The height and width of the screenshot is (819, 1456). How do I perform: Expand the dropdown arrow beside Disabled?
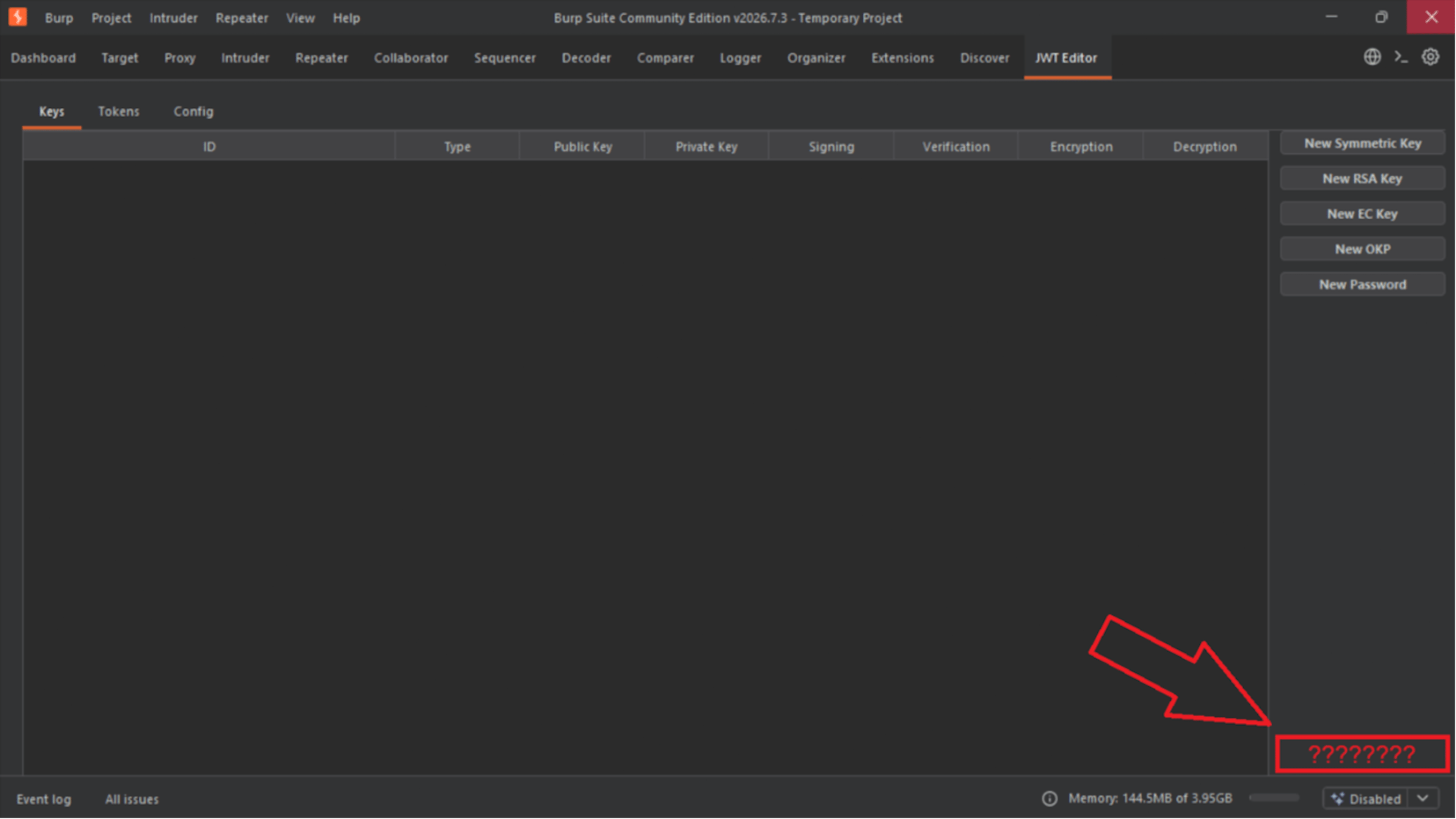coord(1423,799)
